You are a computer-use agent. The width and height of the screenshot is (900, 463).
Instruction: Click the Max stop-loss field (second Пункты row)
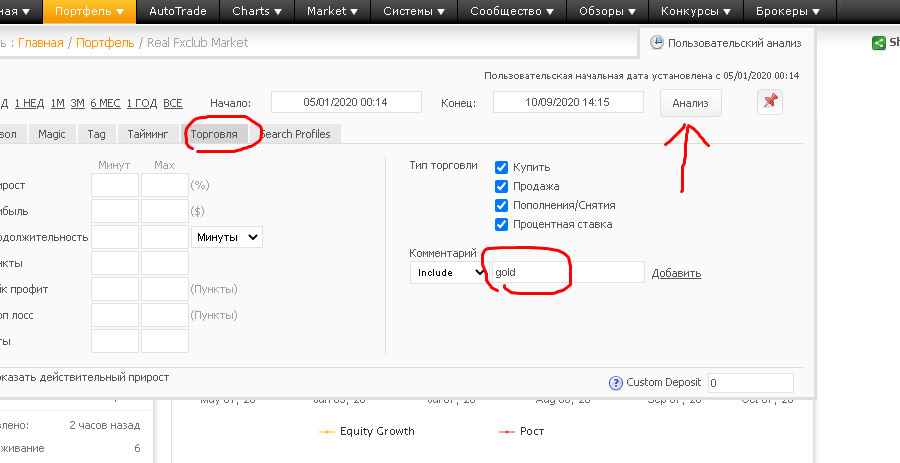pos(165,315)
